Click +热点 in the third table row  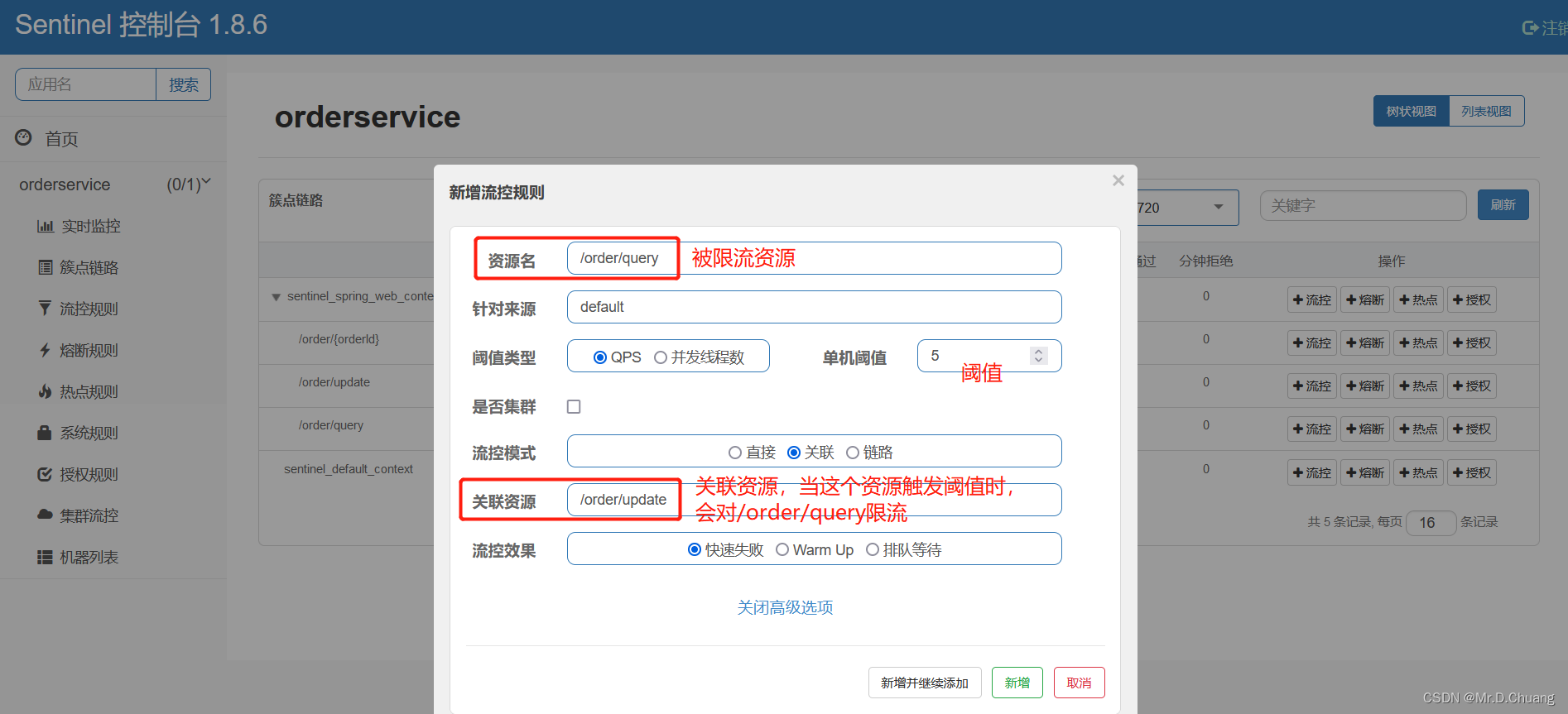[1418, 386]
